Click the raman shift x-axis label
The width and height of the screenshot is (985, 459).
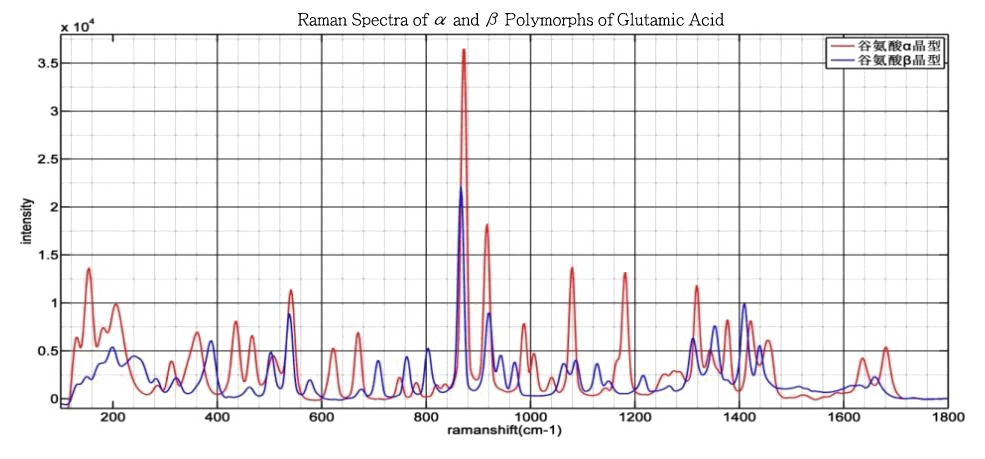503,430
